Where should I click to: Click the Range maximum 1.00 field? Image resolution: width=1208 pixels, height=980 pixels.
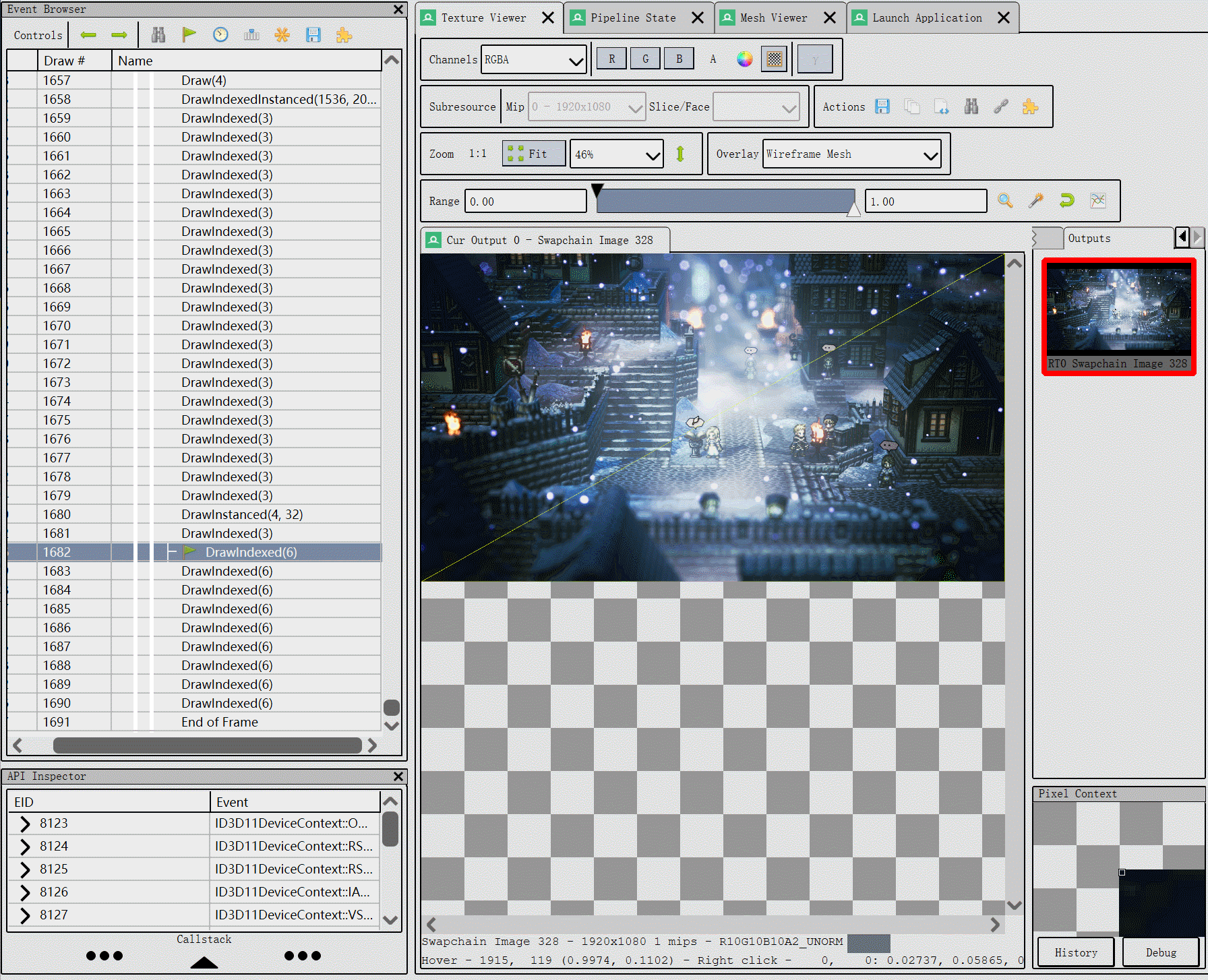(x=926, y=202)
